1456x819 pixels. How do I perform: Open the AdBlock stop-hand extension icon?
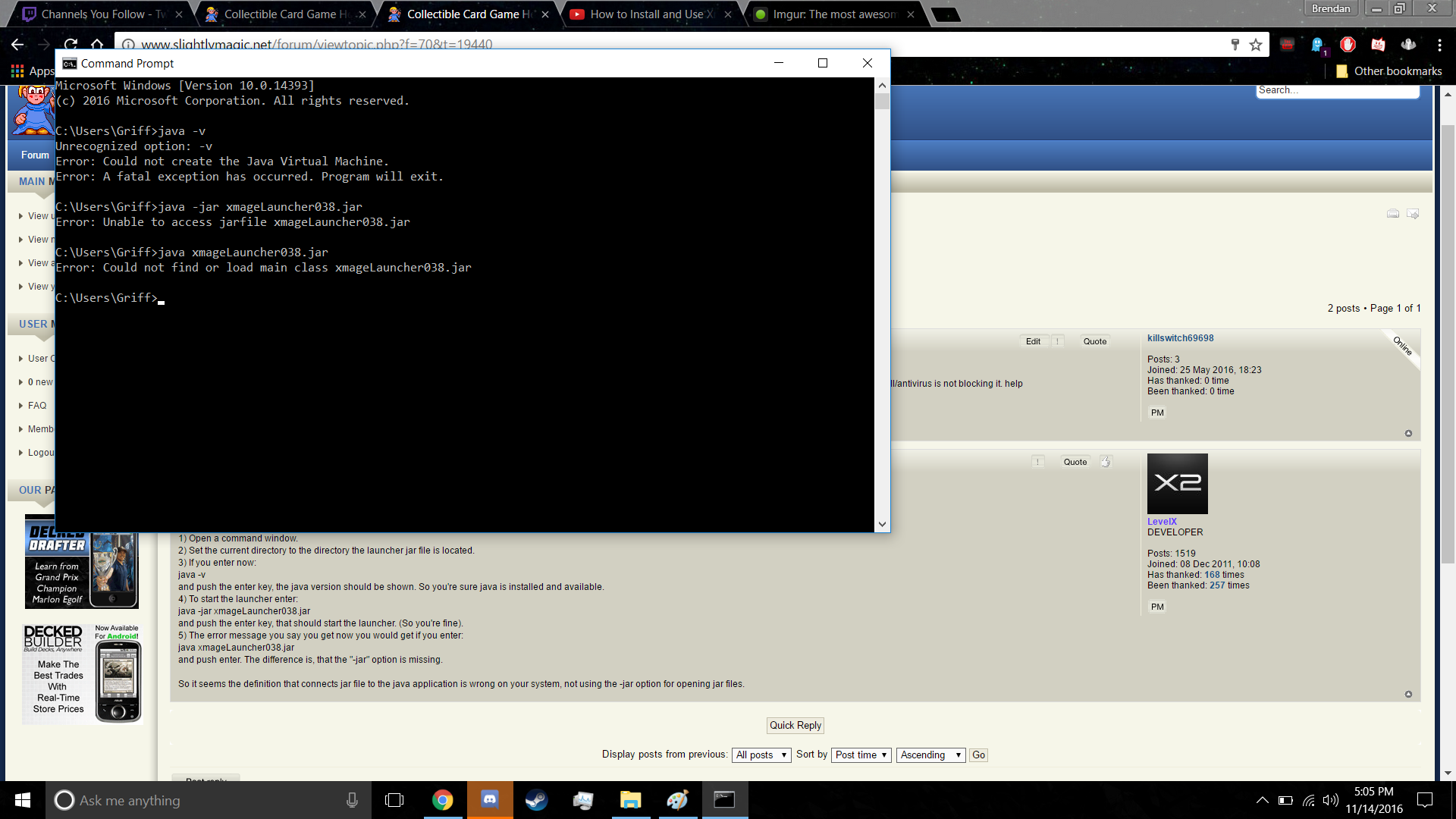1348,45
